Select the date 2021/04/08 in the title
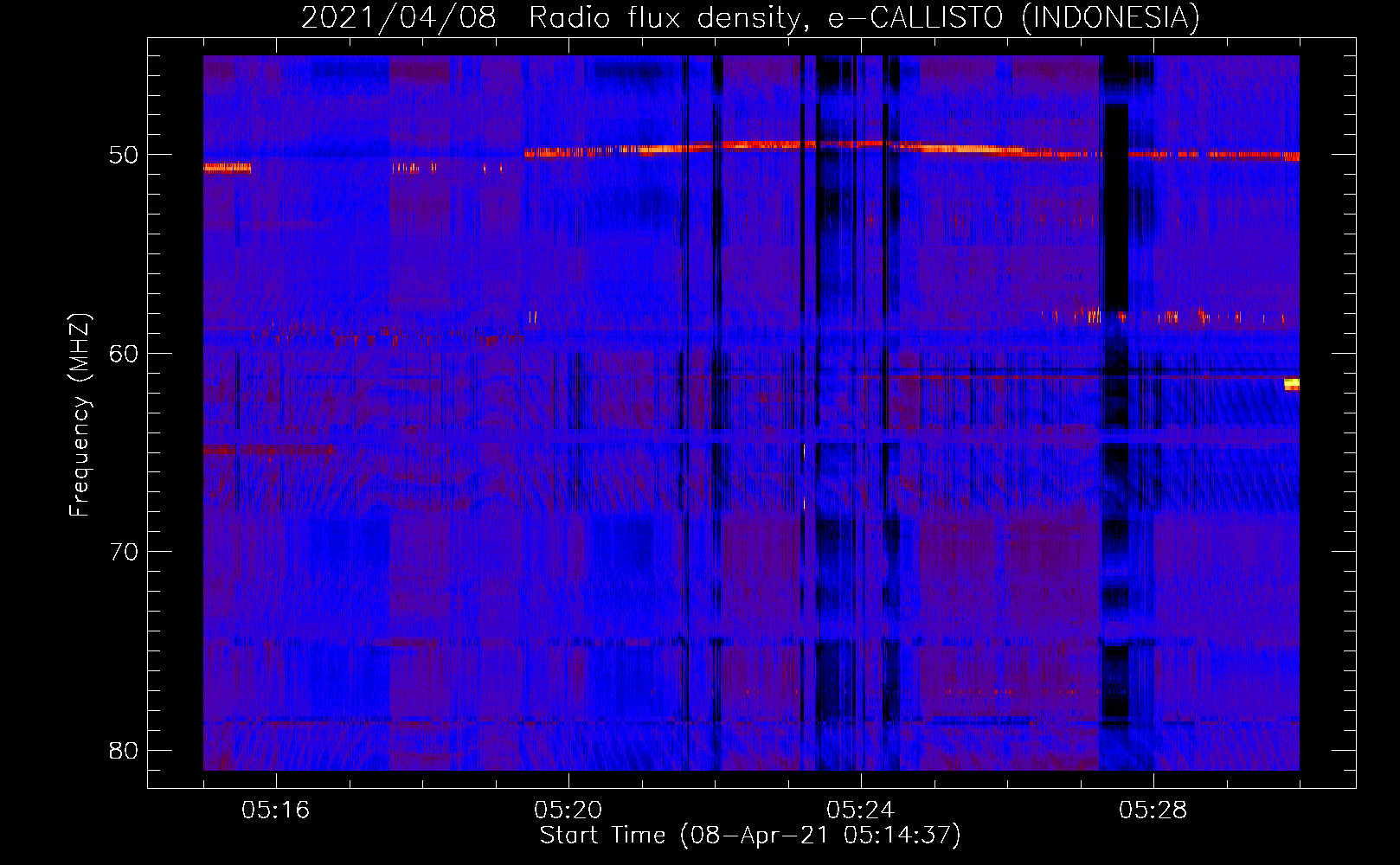 pyautogui.click(x=398, y=18)
